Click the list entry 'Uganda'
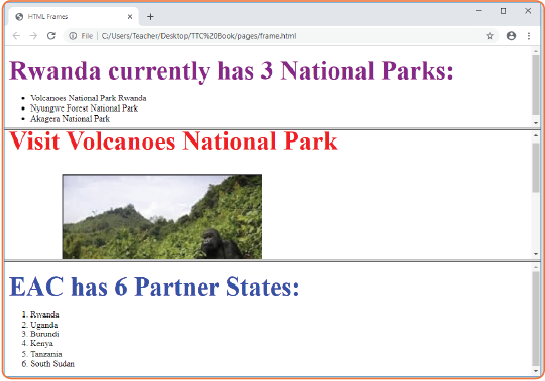Screen dimensions: 545x381 click(x=44, y=325)
